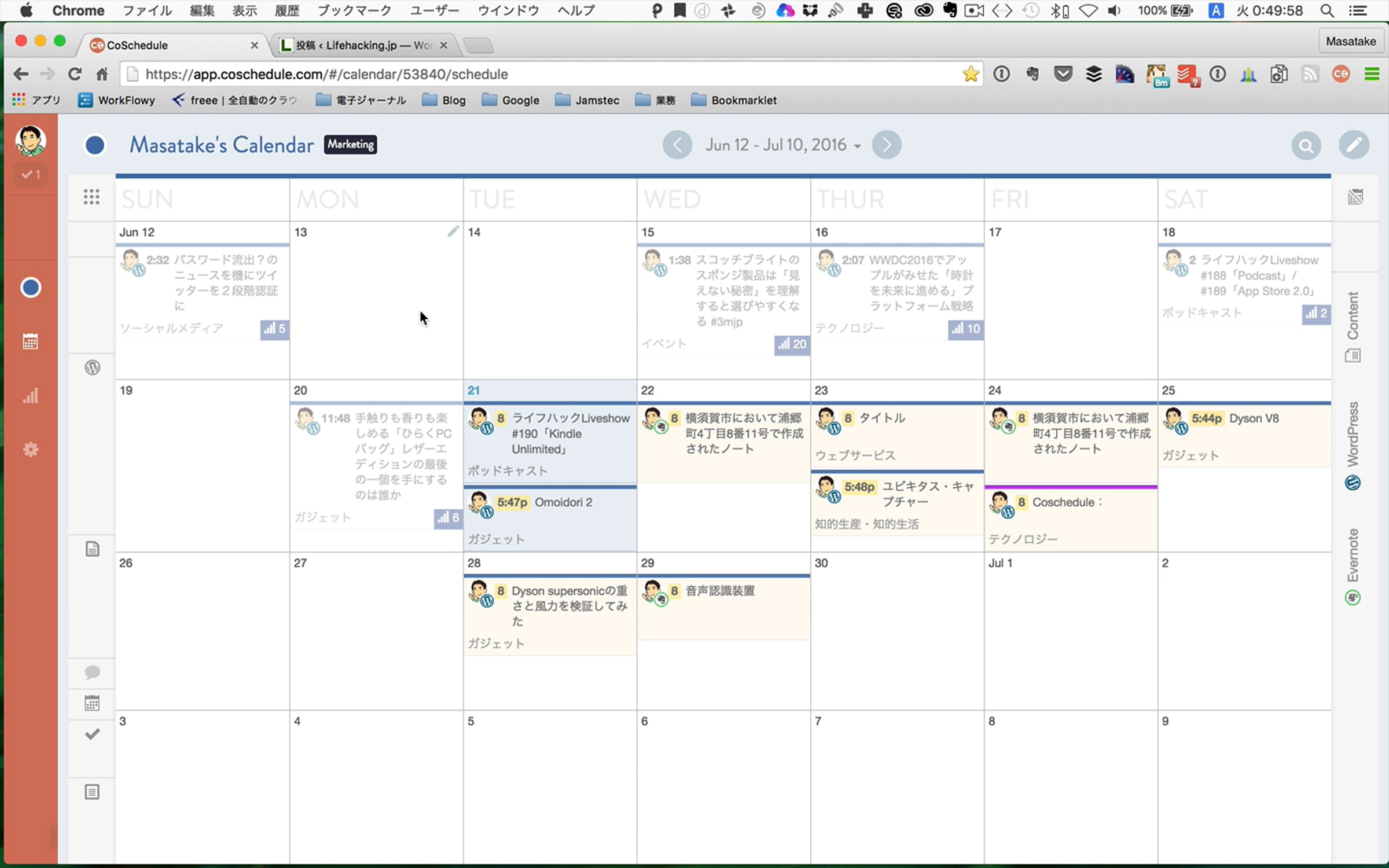
Task: Open the Evernote side tab
Action: click(x=1353, y=567)
